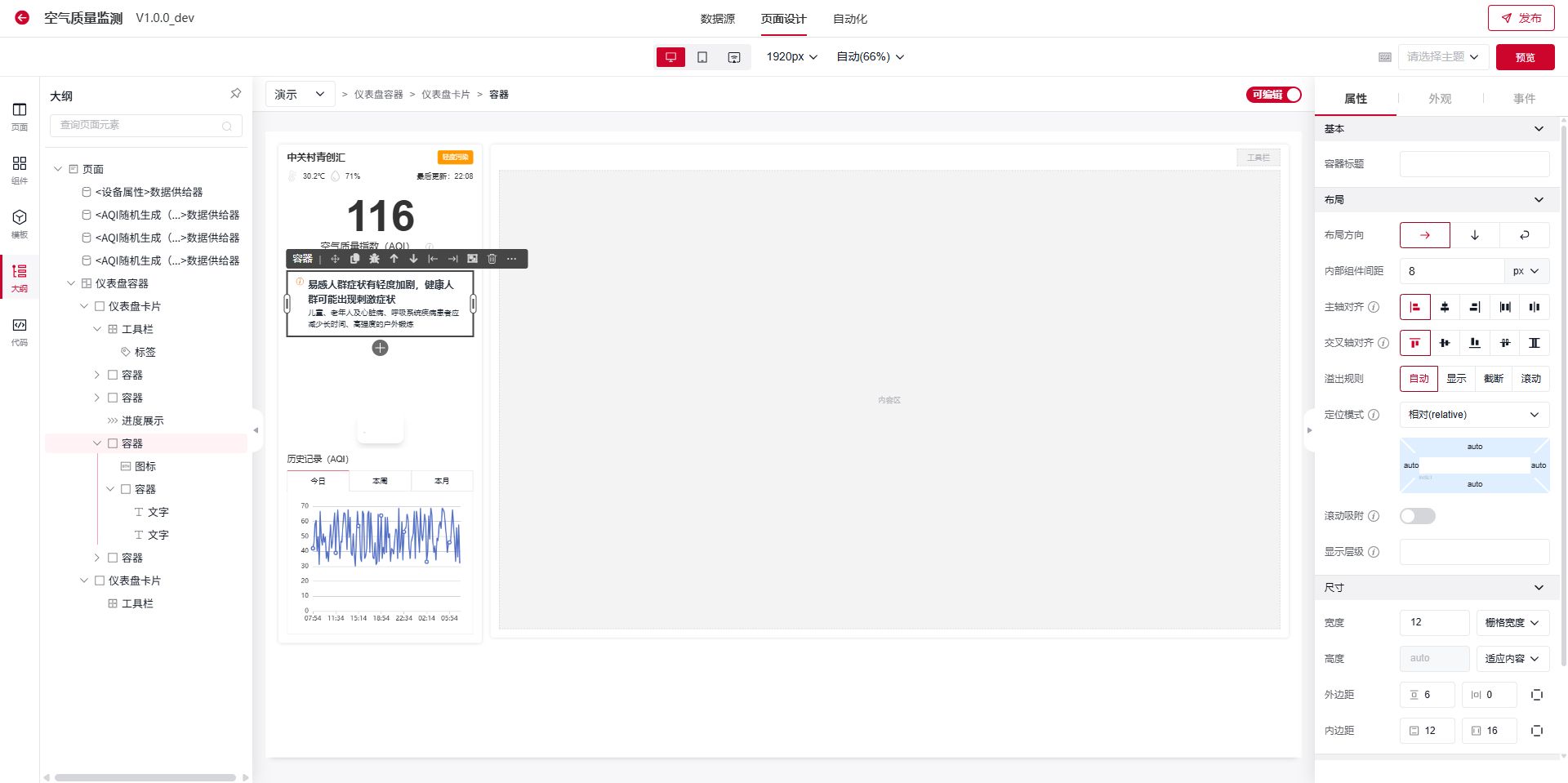
Task: Click the red 预览 preview button
Action: pos(1525,57)
